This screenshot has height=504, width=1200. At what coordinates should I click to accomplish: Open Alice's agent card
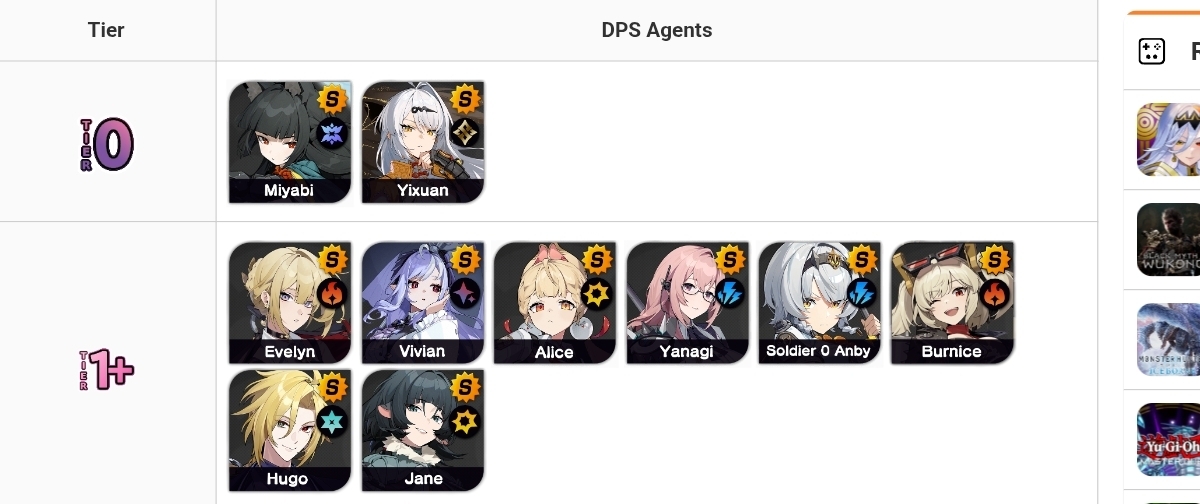(555, 303)
